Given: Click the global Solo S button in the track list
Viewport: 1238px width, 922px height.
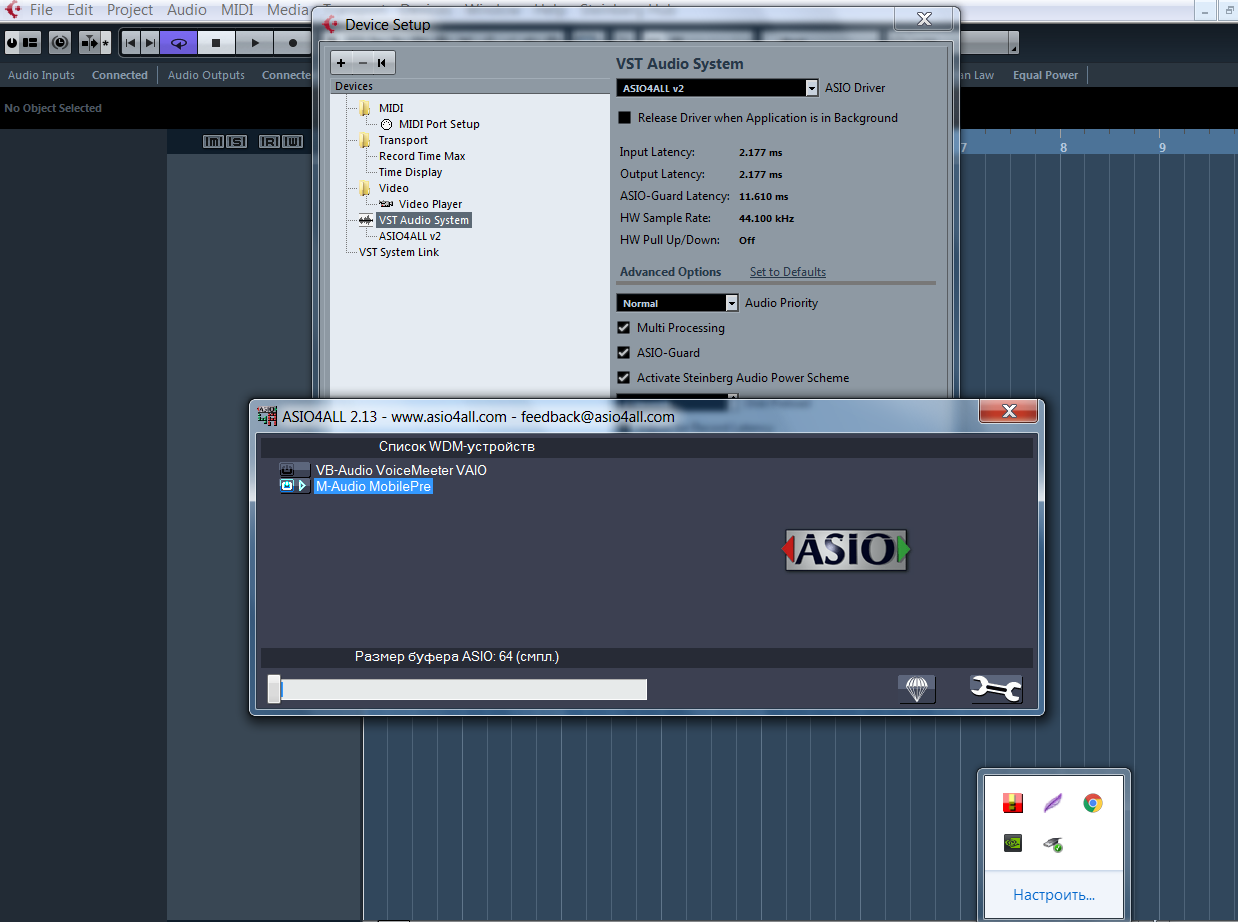Looking at the screenshot, I should (235, 142).
